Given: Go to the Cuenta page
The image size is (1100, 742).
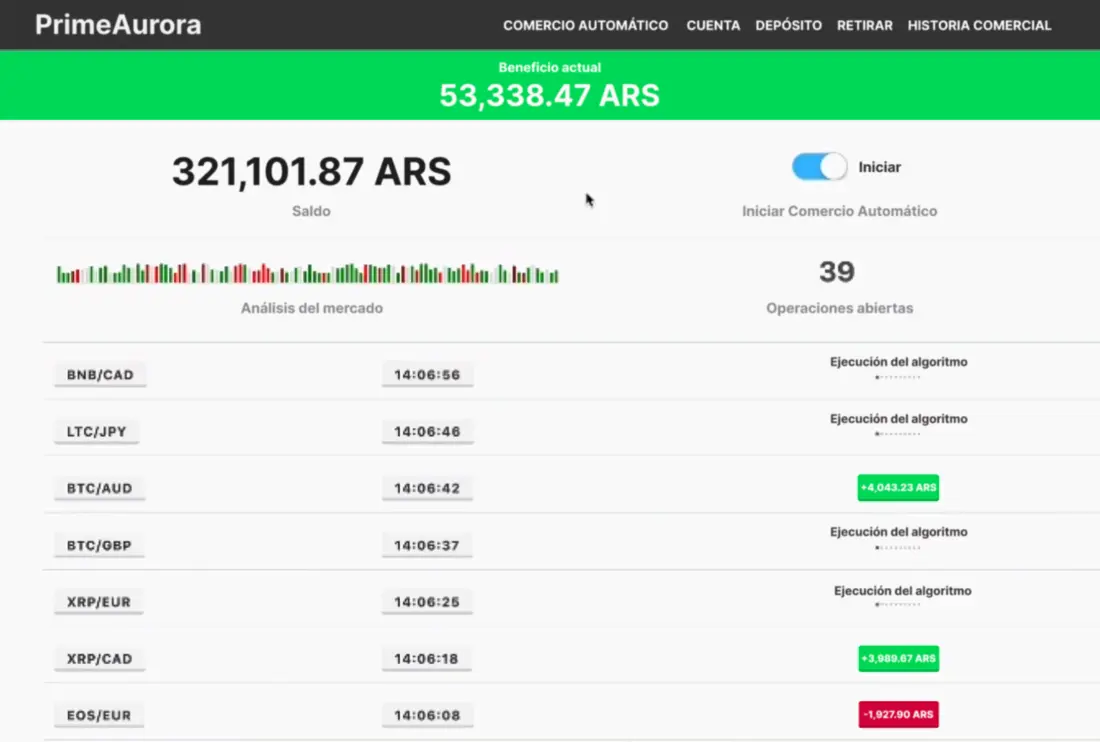Looking at the screenshot, I should coord(713,26).
